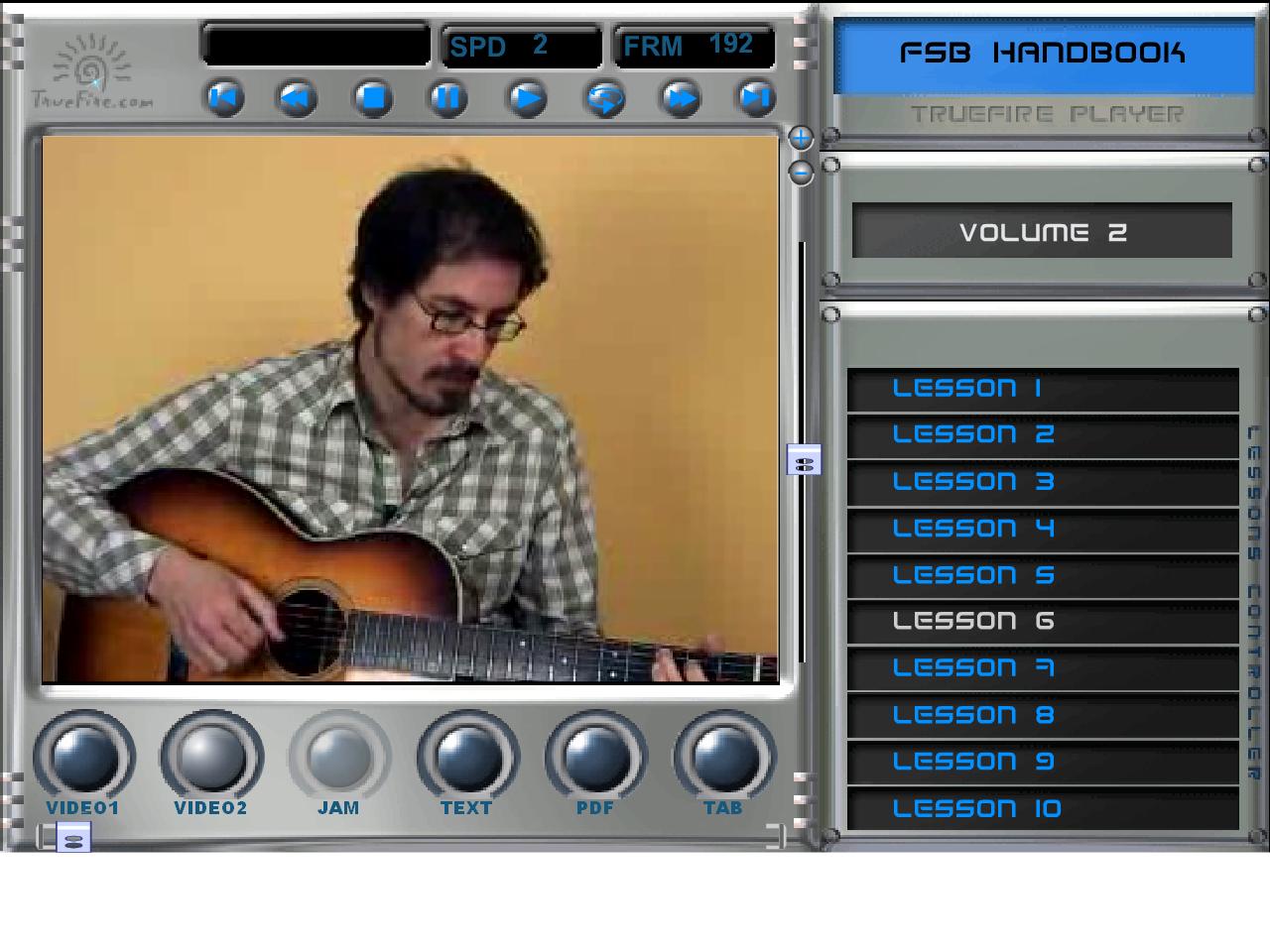
Task: Open the Volume 2 selector
Action: pyautogui.click(x=1042, y=231)
